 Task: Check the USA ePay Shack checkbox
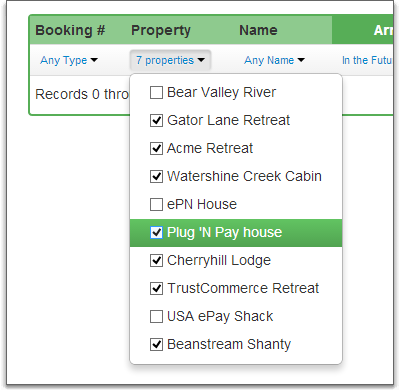coord(156,316)
